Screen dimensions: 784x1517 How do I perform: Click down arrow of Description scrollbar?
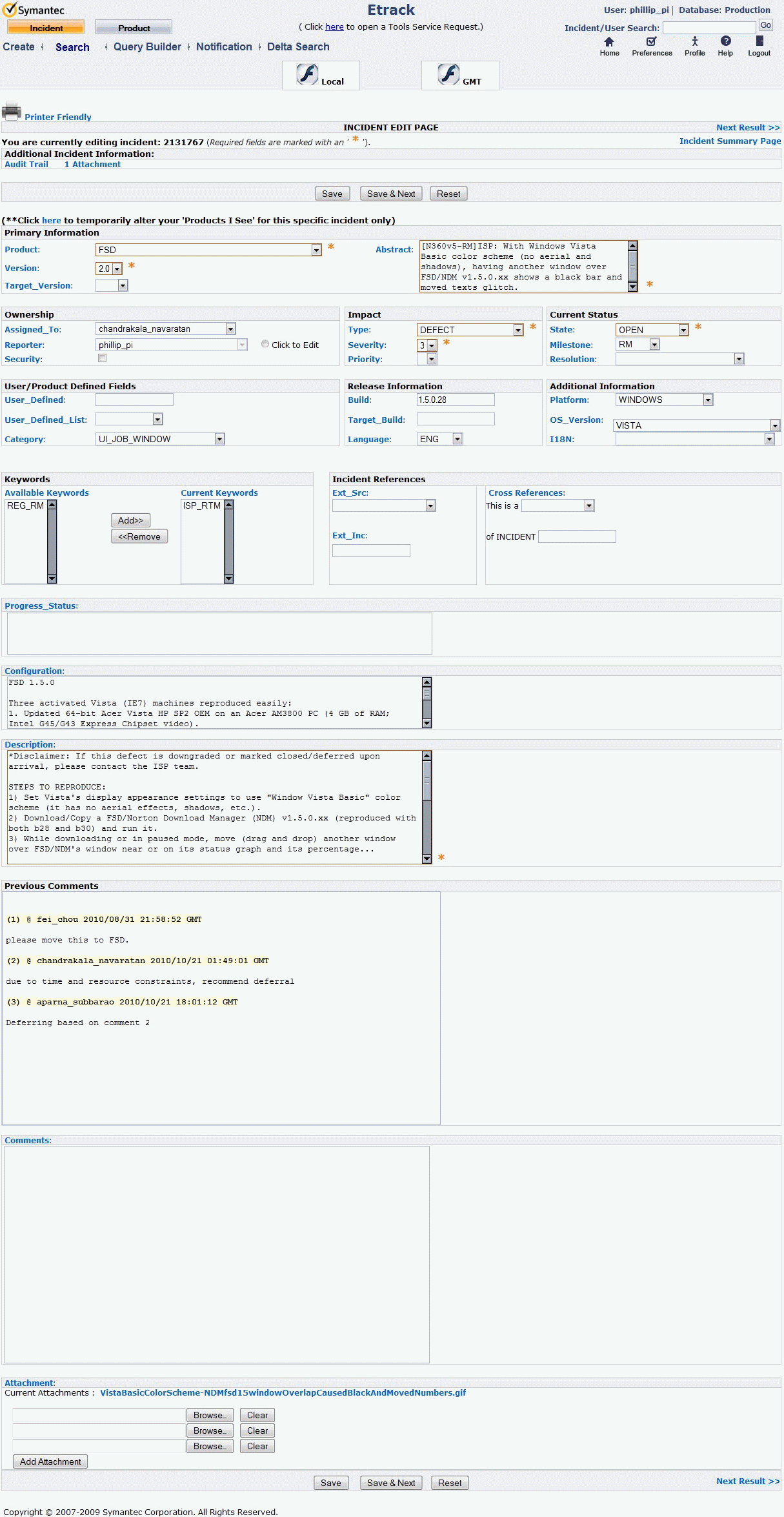tap(427, 859)
